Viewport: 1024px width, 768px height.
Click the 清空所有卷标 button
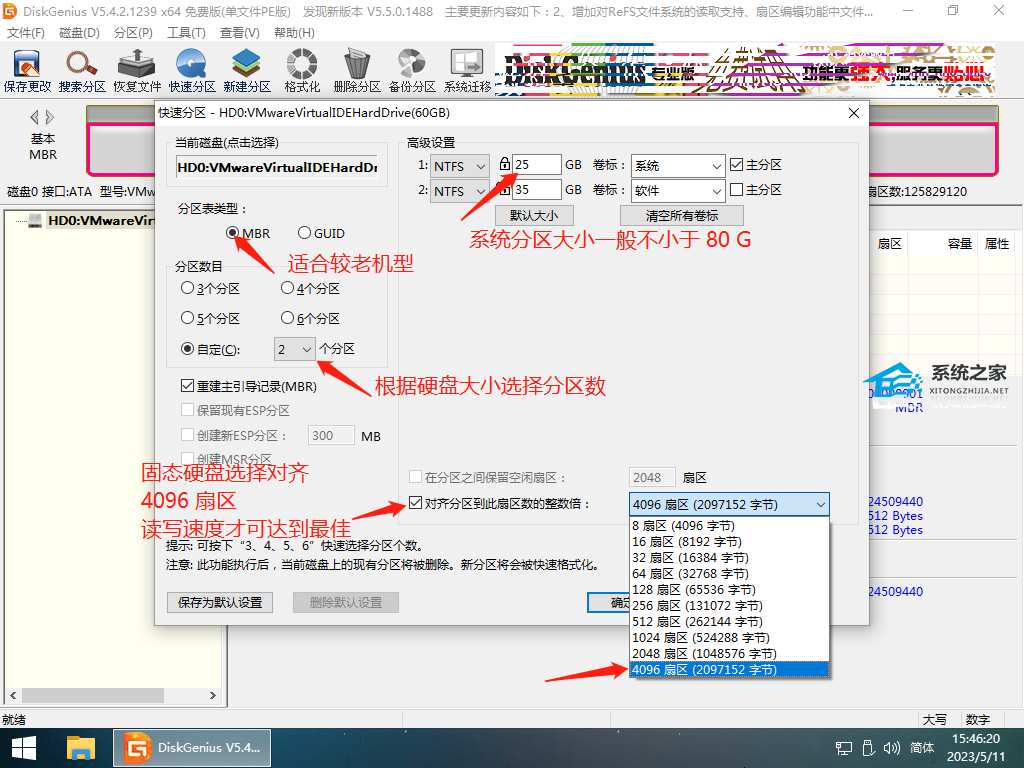(x=682, y=216)
